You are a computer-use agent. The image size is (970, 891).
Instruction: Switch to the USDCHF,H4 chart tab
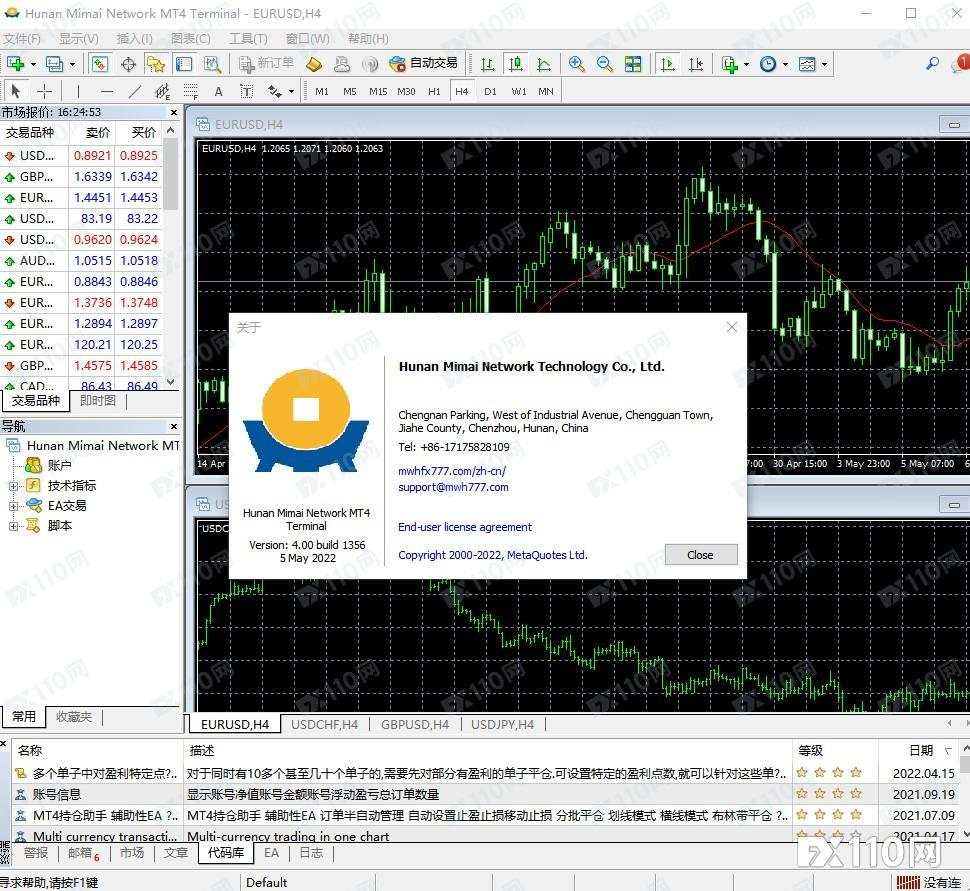(x=324, y=725)
